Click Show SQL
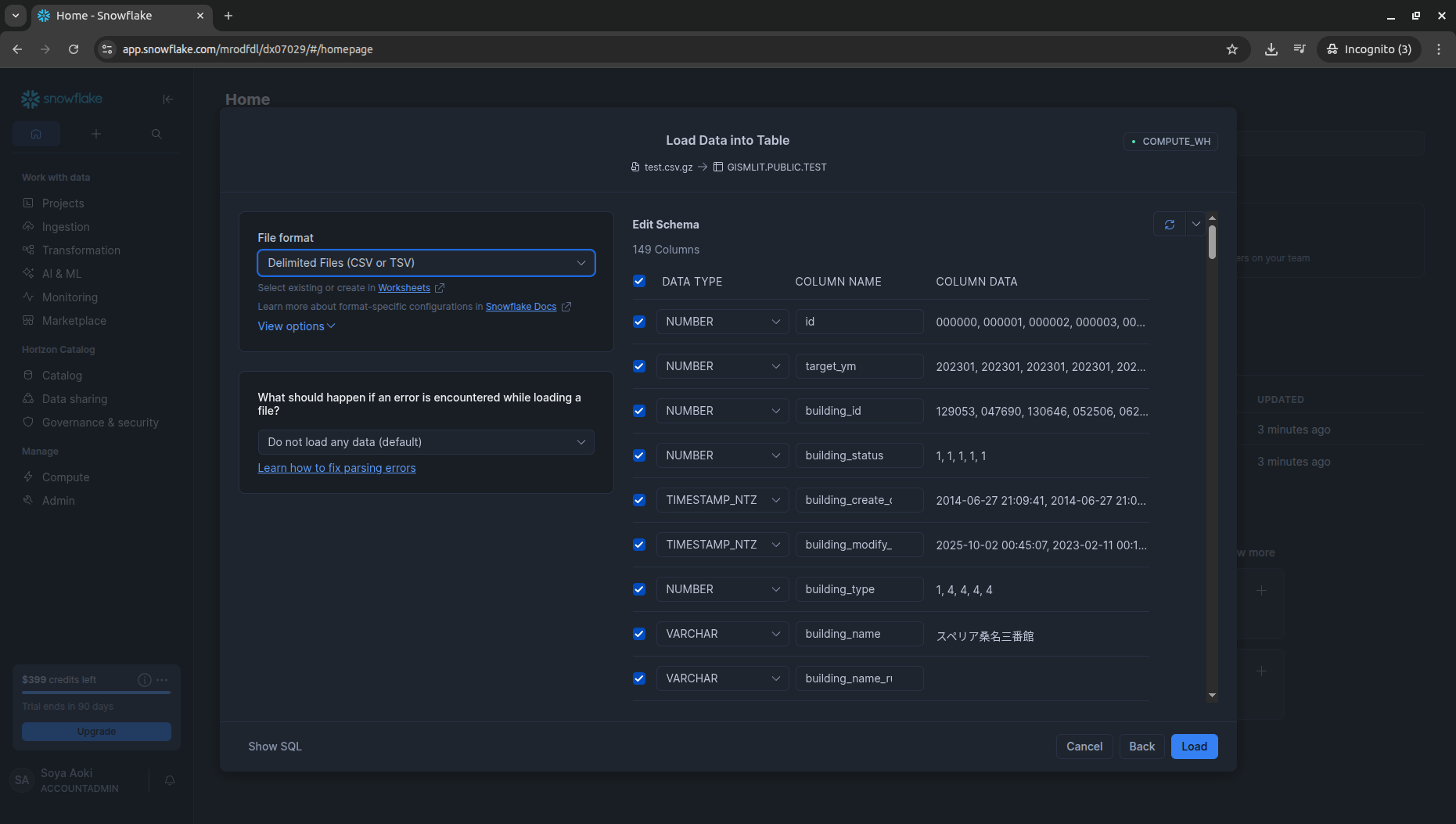The height and width of the screenshot is (824, 1456). 275,747
